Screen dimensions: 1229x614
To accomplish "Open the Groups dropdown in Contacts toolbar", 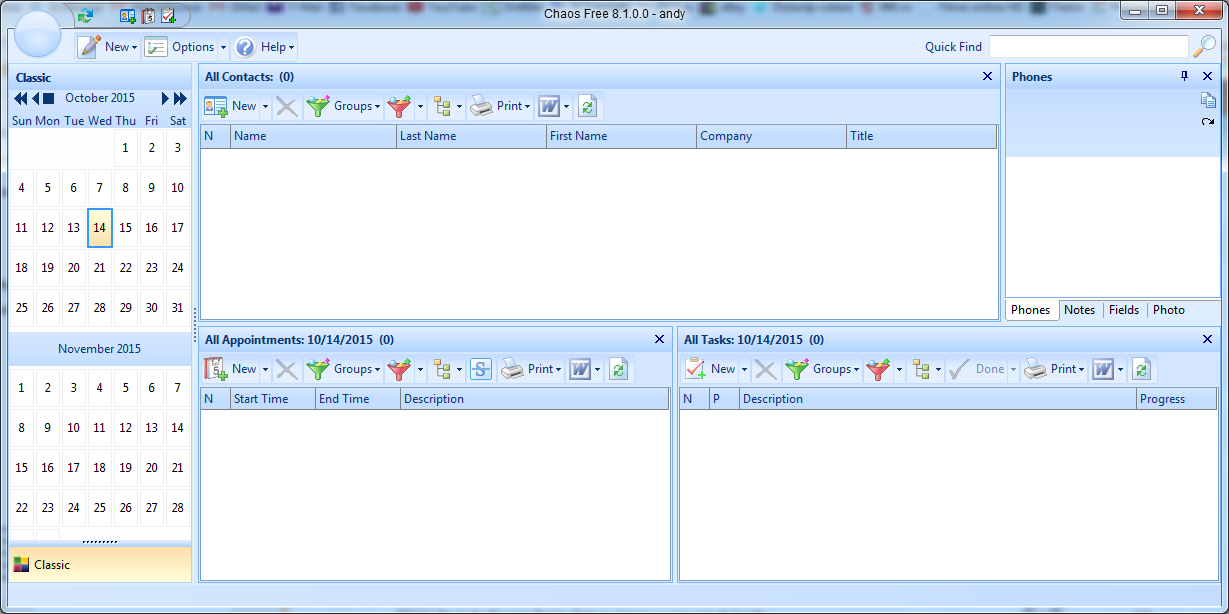I will coord(344,106).
